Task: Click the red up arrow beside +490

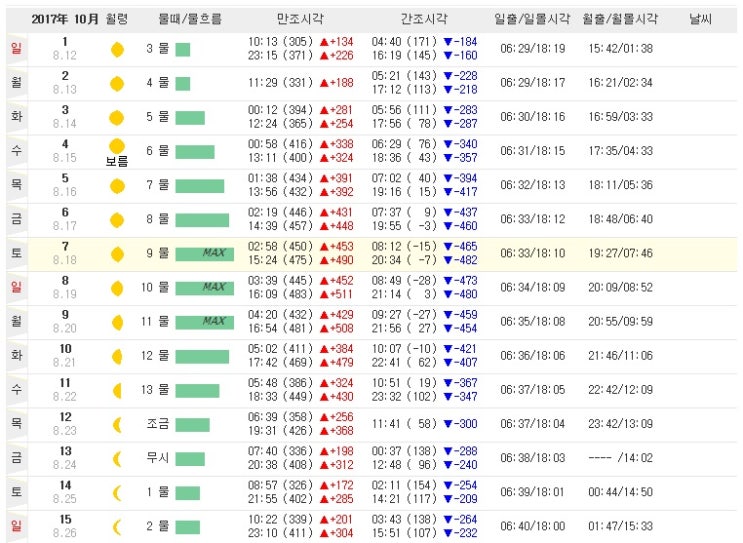Action: click(324, 261)
